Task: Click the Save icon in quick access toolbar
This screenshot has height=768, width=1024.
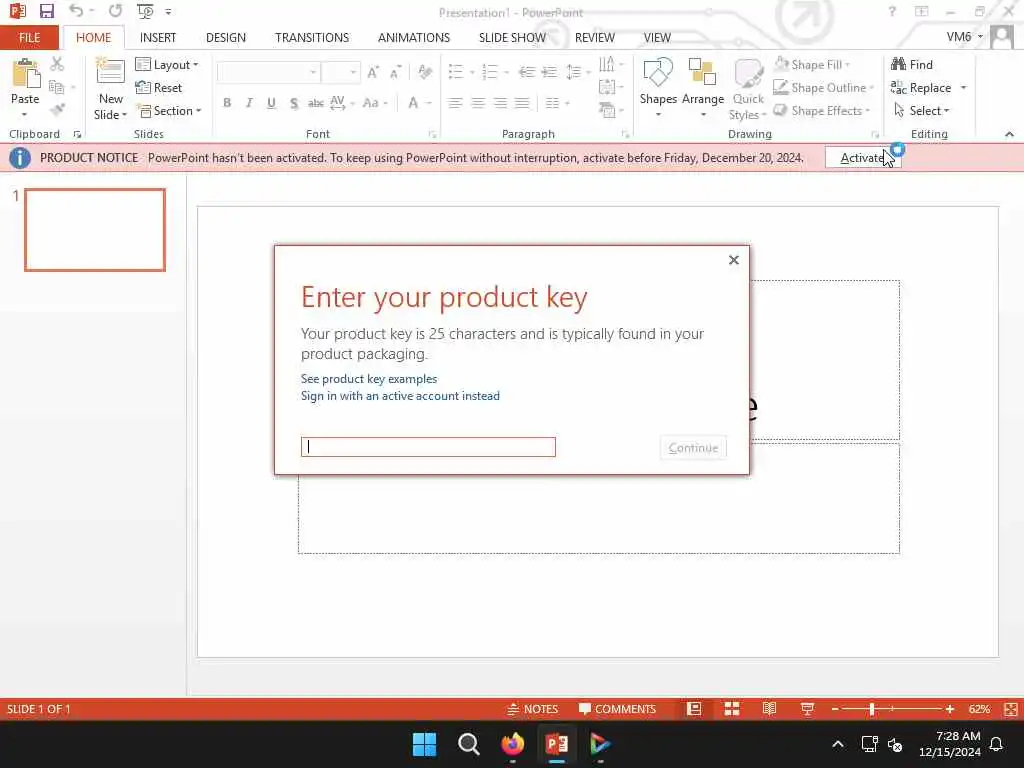Action: (x=46, y=11)
